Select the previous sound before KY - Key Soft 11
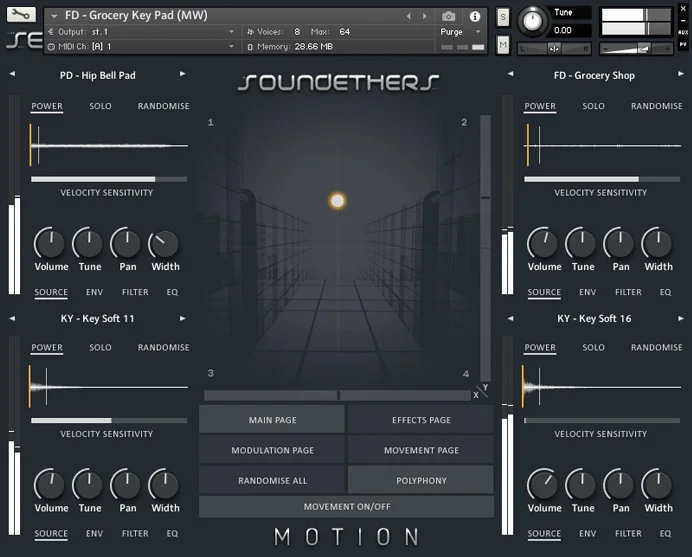This screenshot has height=557, width=692. point(12,318)
